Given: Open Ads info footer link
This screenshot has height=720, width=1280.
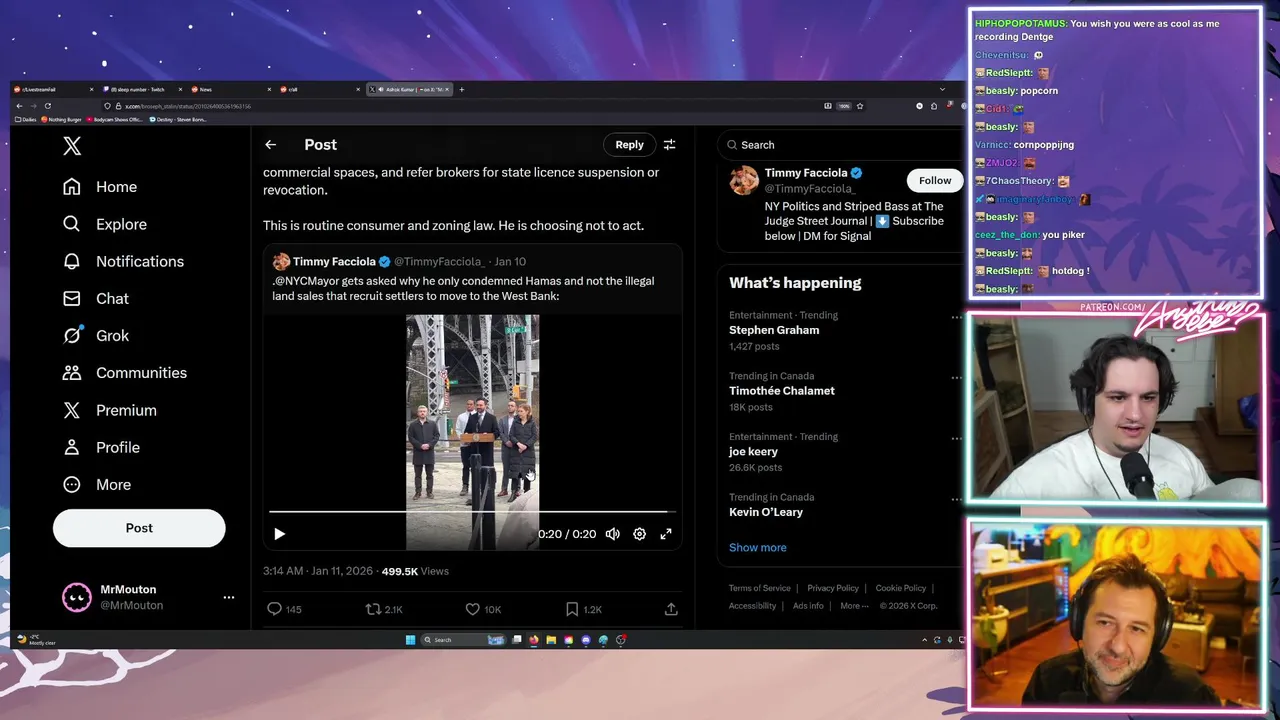Looking at the screenshot, I should click(x=808, y=605).
